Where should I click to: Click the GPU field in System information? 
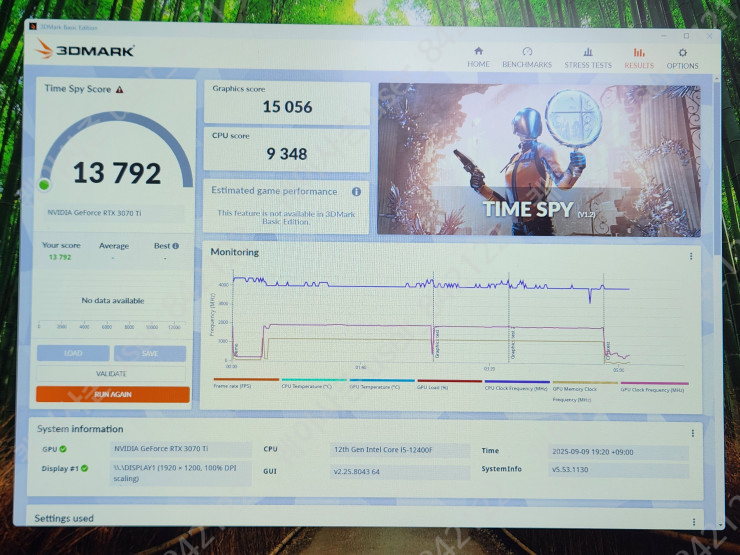pyautogui.click(x=181, y=449)
